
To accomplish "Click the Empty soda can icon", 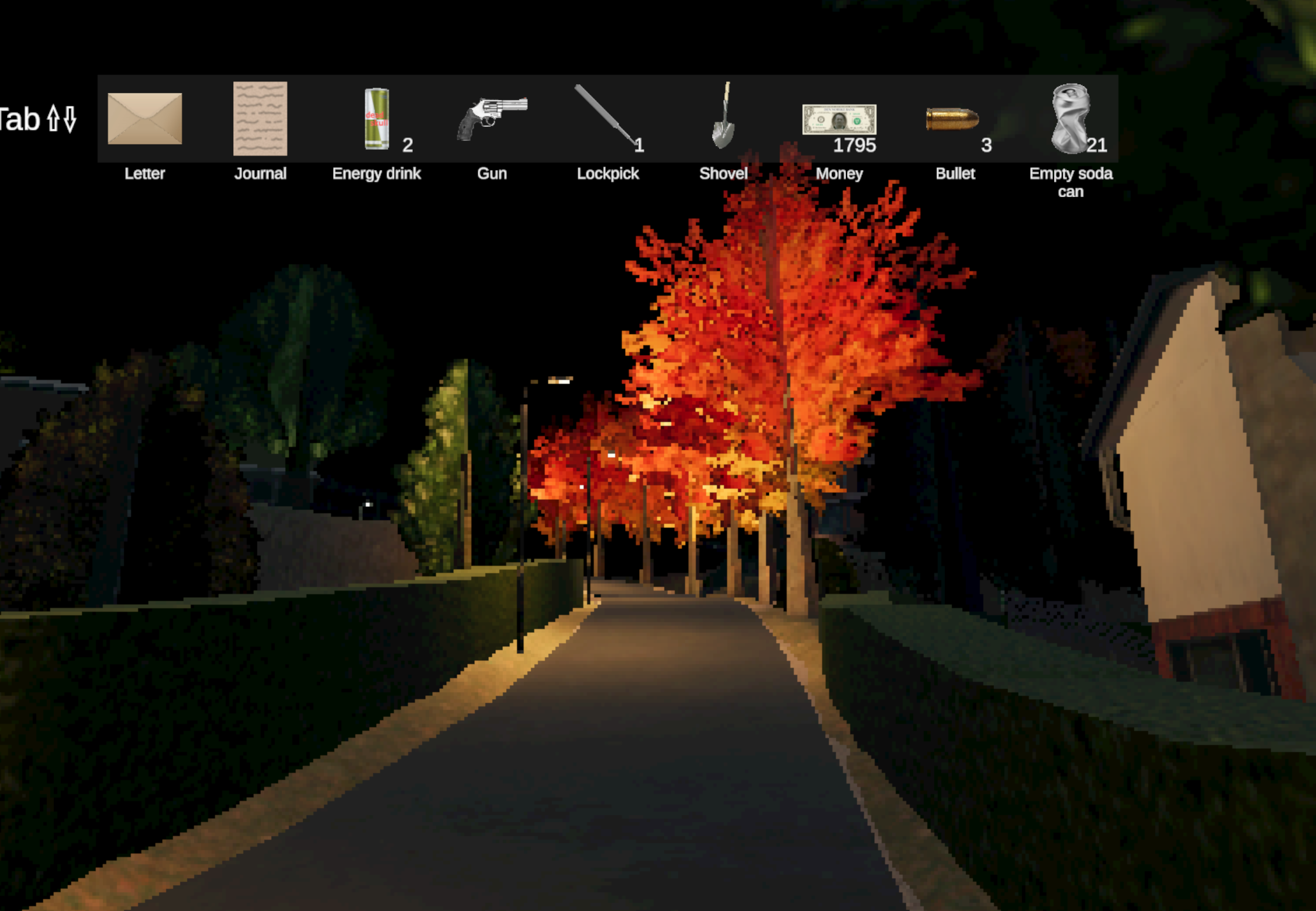I will pos(1069,119).
